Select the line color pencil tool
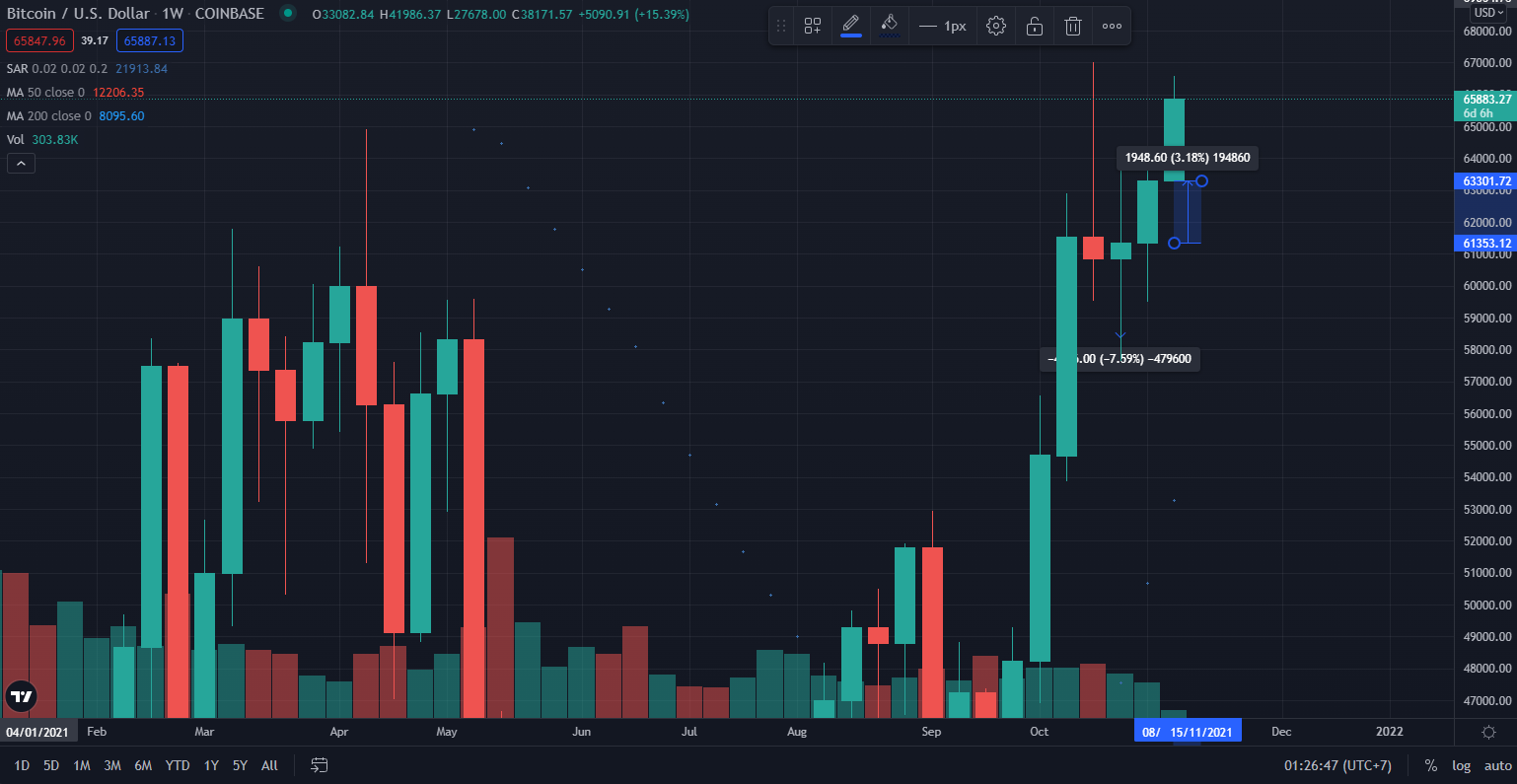This screenshot has width=1517, height=784. coord(851,27)
